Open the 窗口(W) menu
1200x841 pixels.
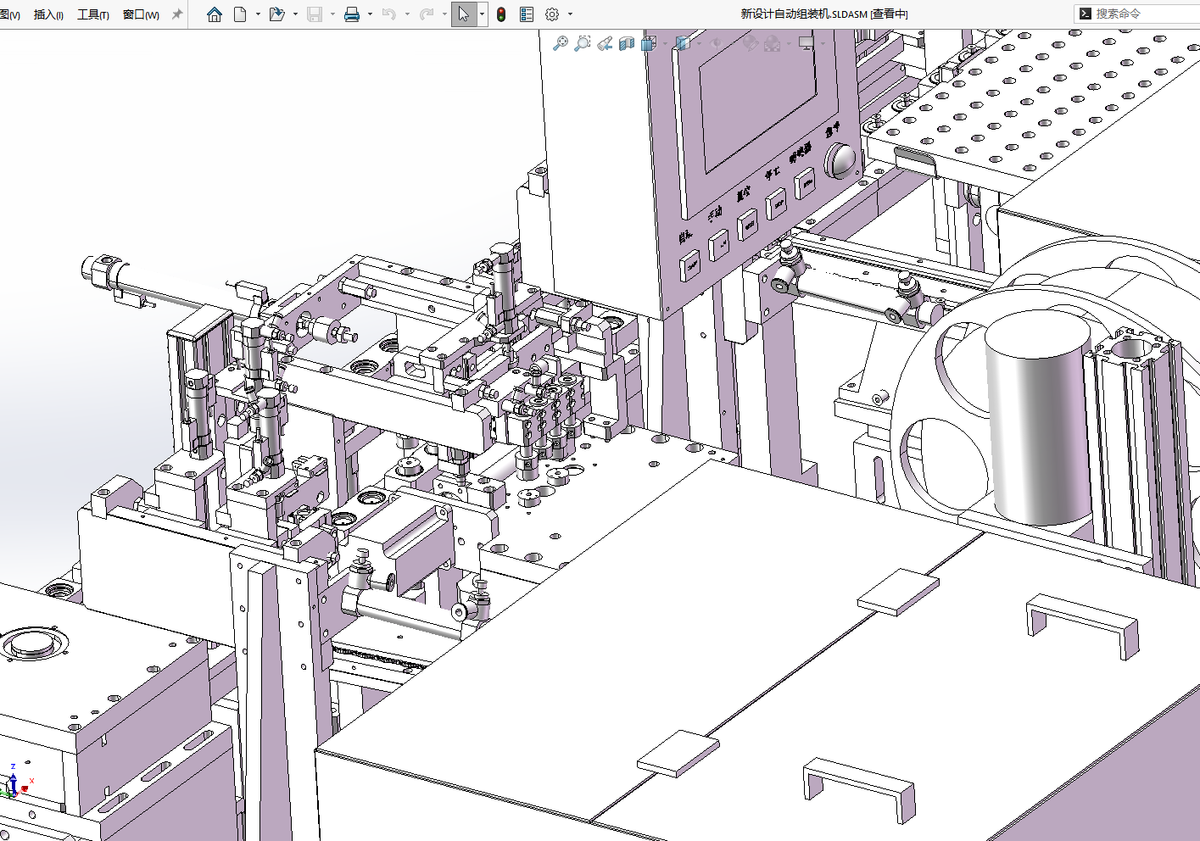click(140, 15)
